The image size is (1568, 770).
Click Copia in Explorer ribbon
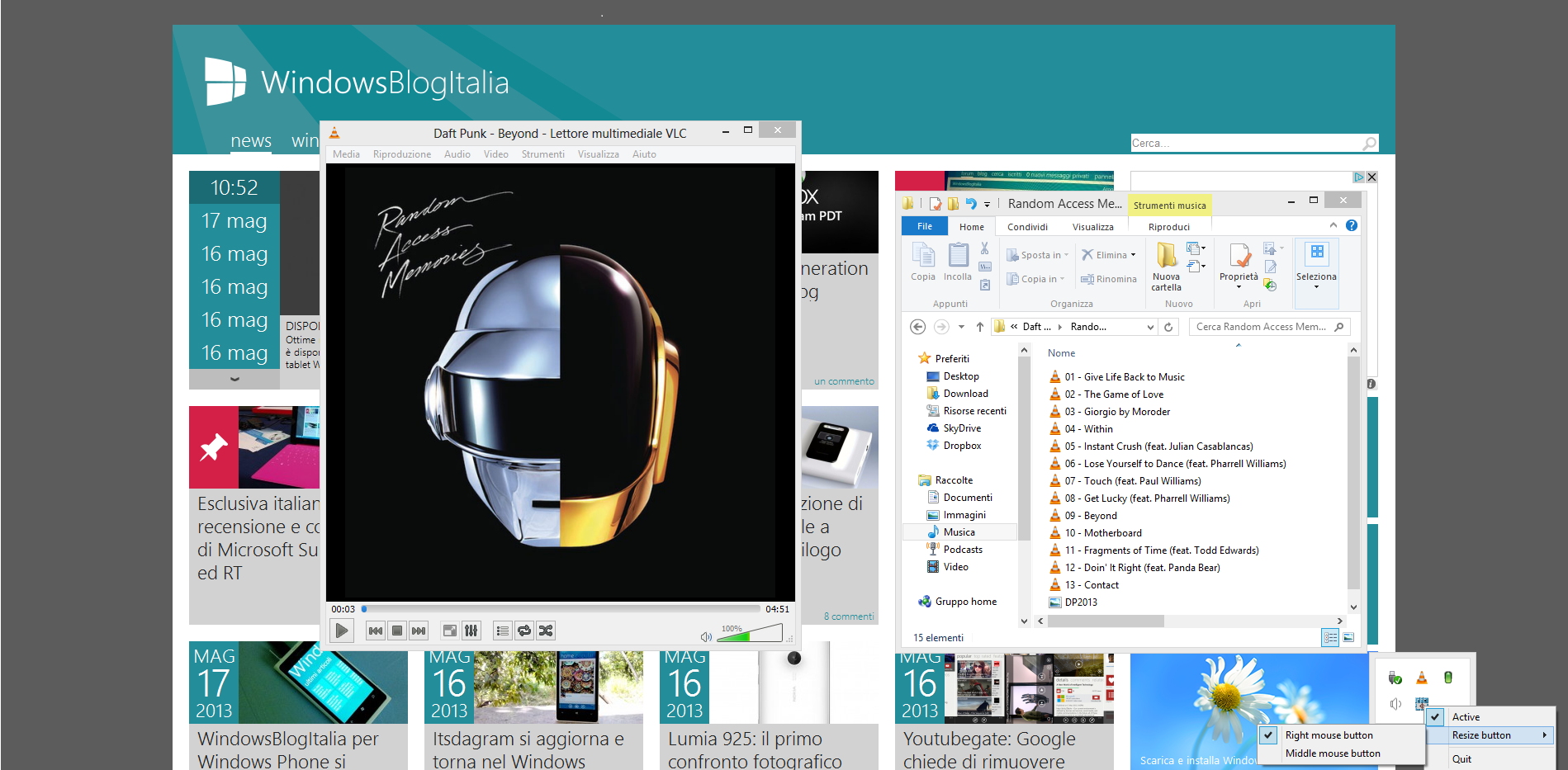(923, 262)
